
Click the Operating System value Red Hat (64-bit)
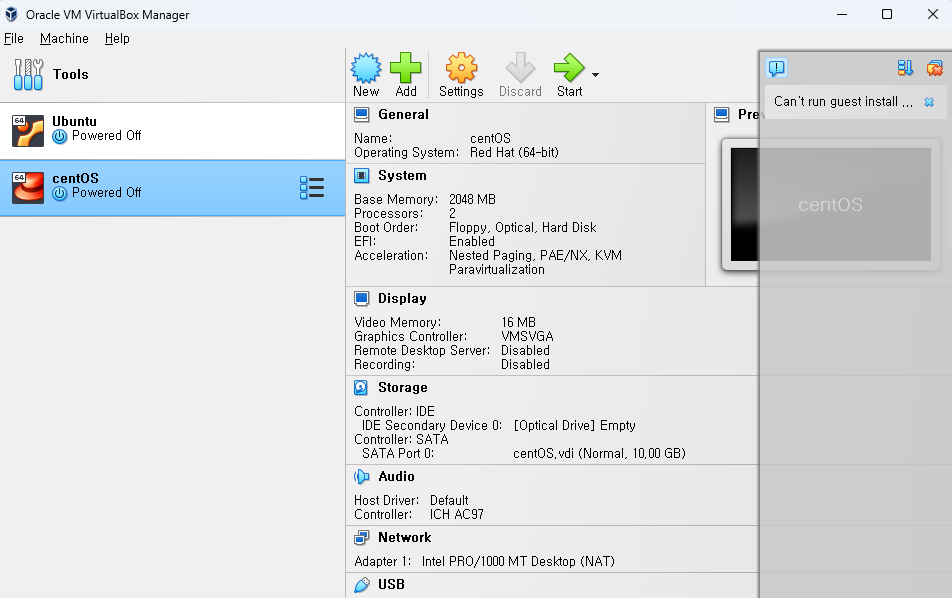(x=514, y=152)
